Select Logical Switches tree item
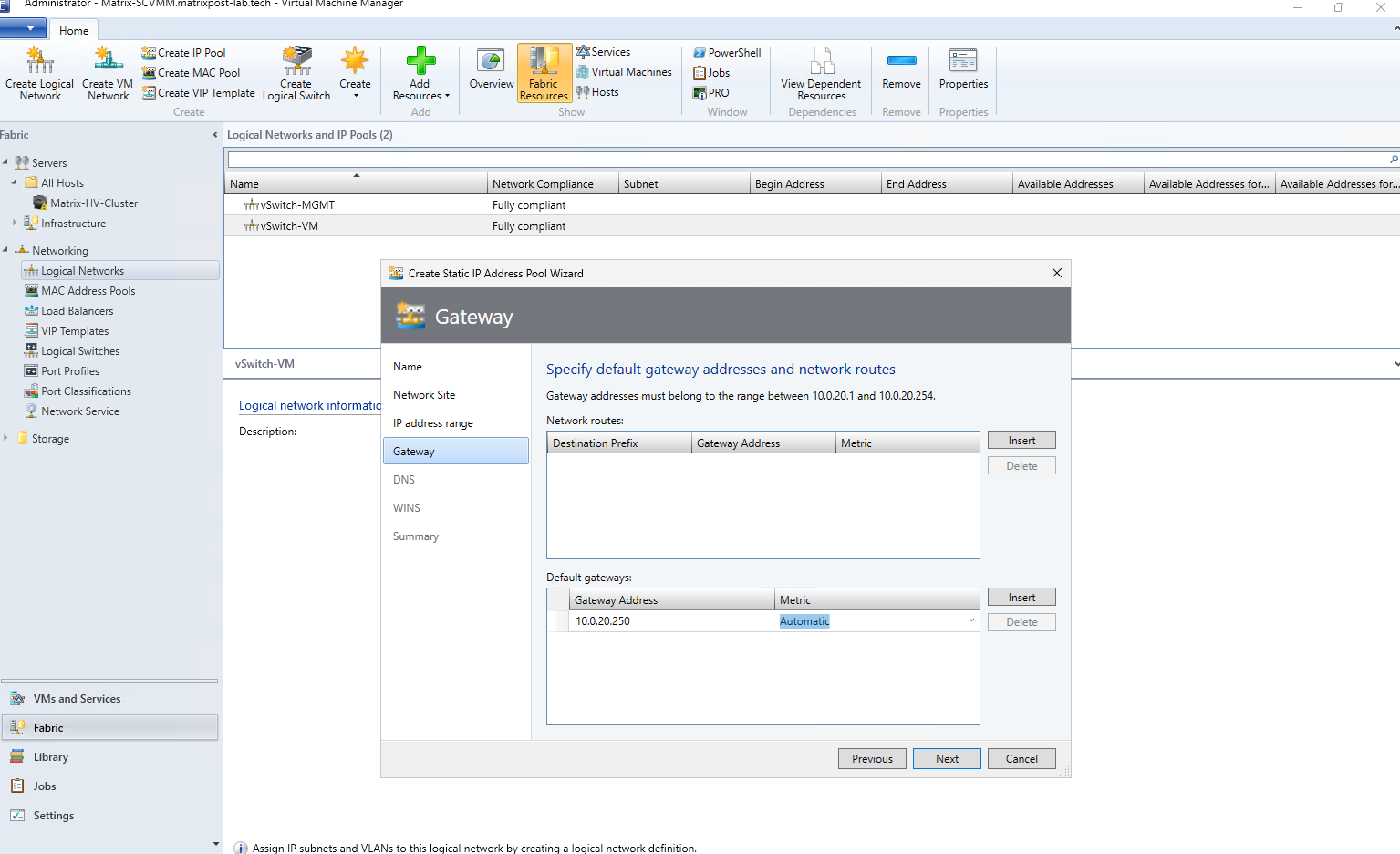The image size is (1400, 854). (72, 351)
